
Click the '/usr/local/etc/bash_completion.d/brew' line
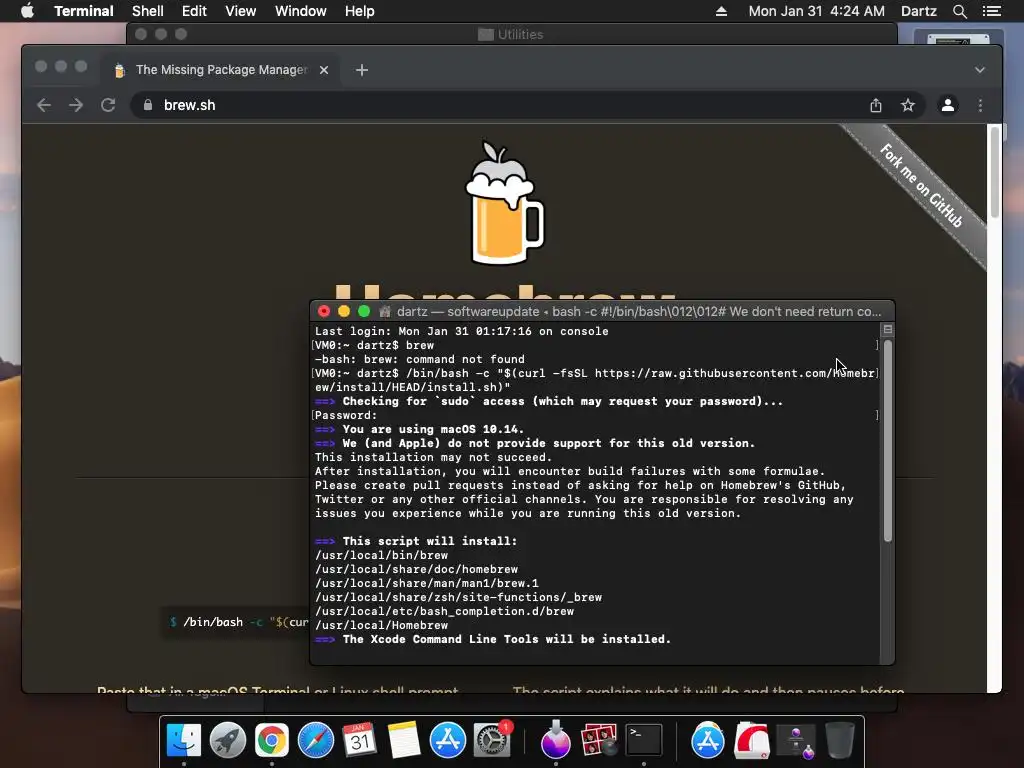point(444,611)
